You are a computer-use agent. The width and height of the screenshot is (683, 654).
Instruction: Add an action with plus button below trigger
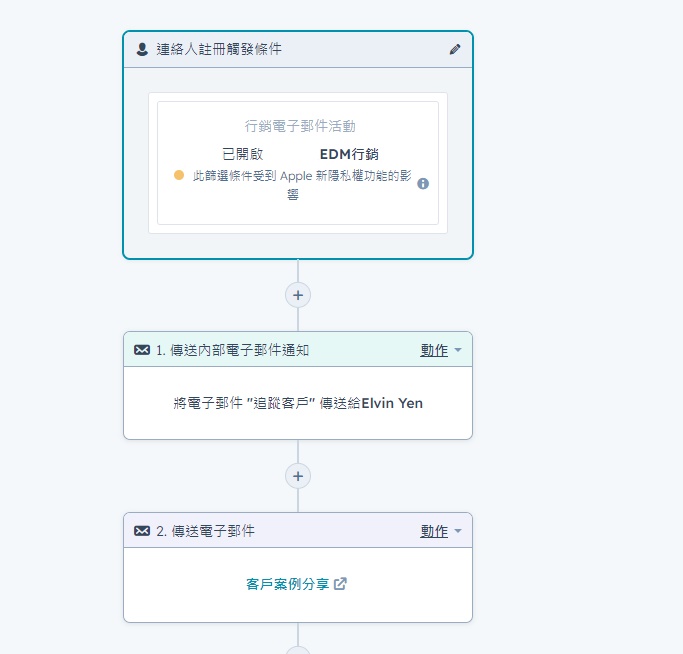pos(298,295)
